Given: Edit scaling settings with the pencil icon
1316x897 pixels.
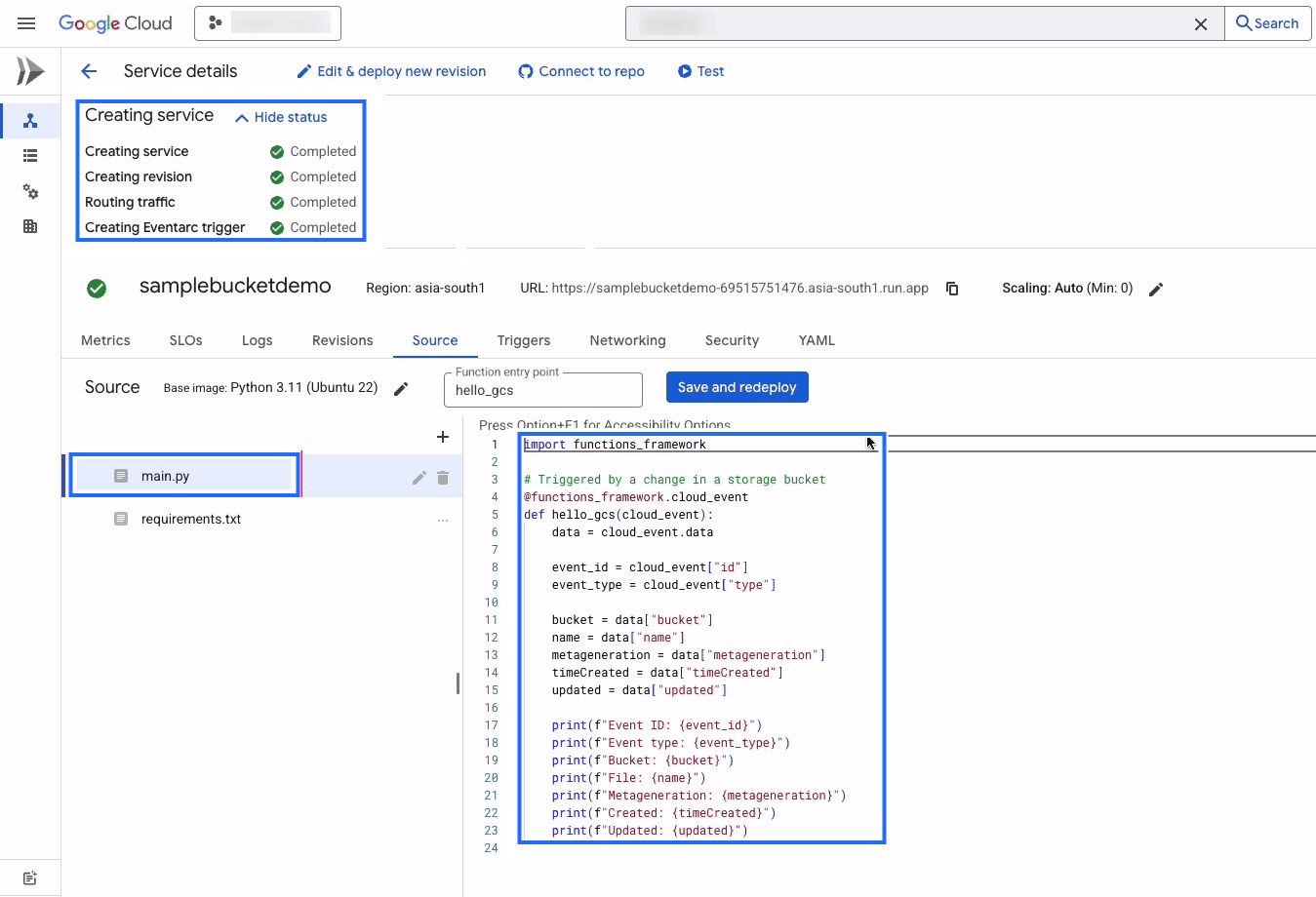Looking at the screenshot, I should (x=1156, y=289).
